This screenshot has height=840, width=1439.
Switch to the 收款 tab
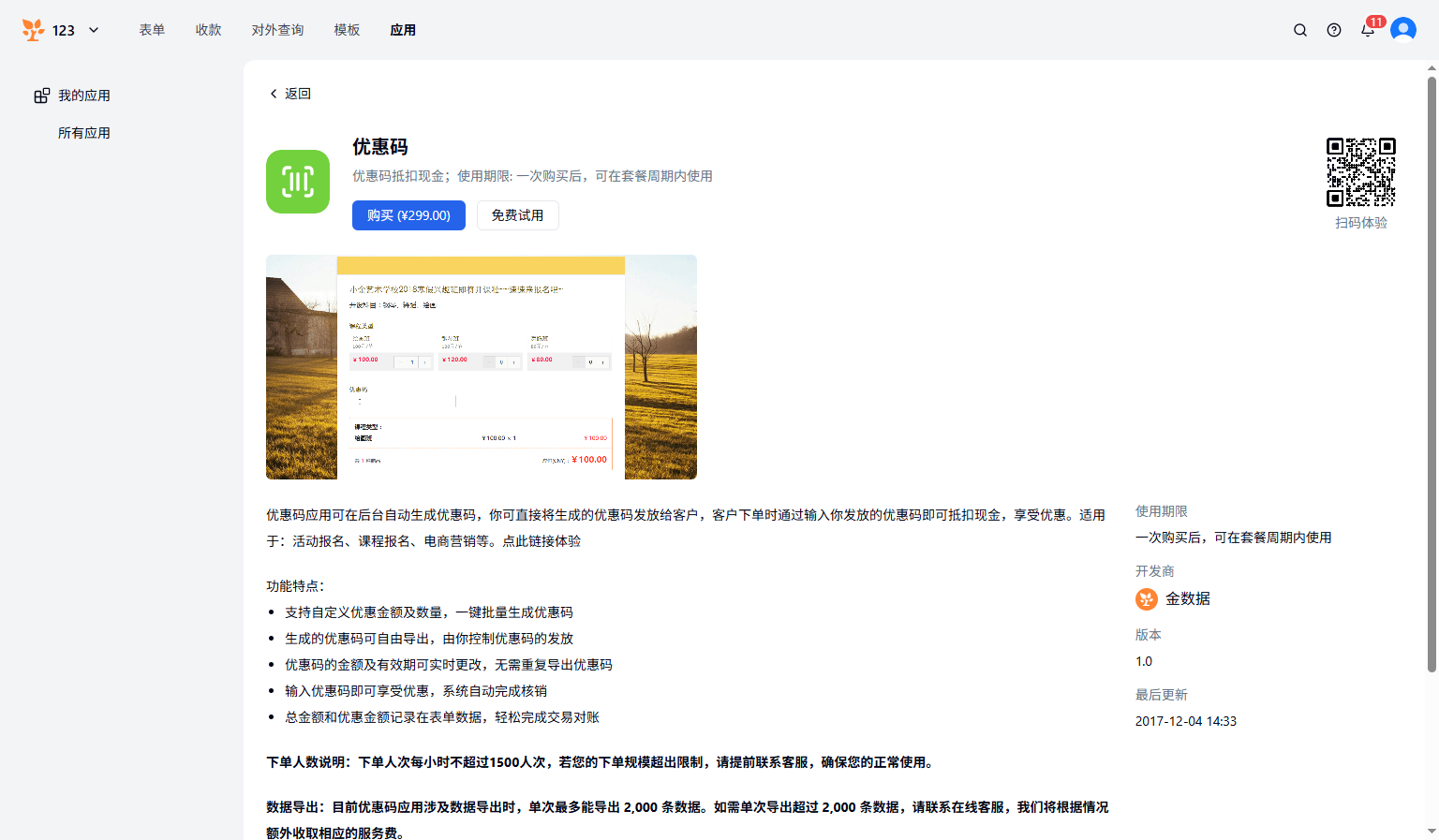pos(208,30)
